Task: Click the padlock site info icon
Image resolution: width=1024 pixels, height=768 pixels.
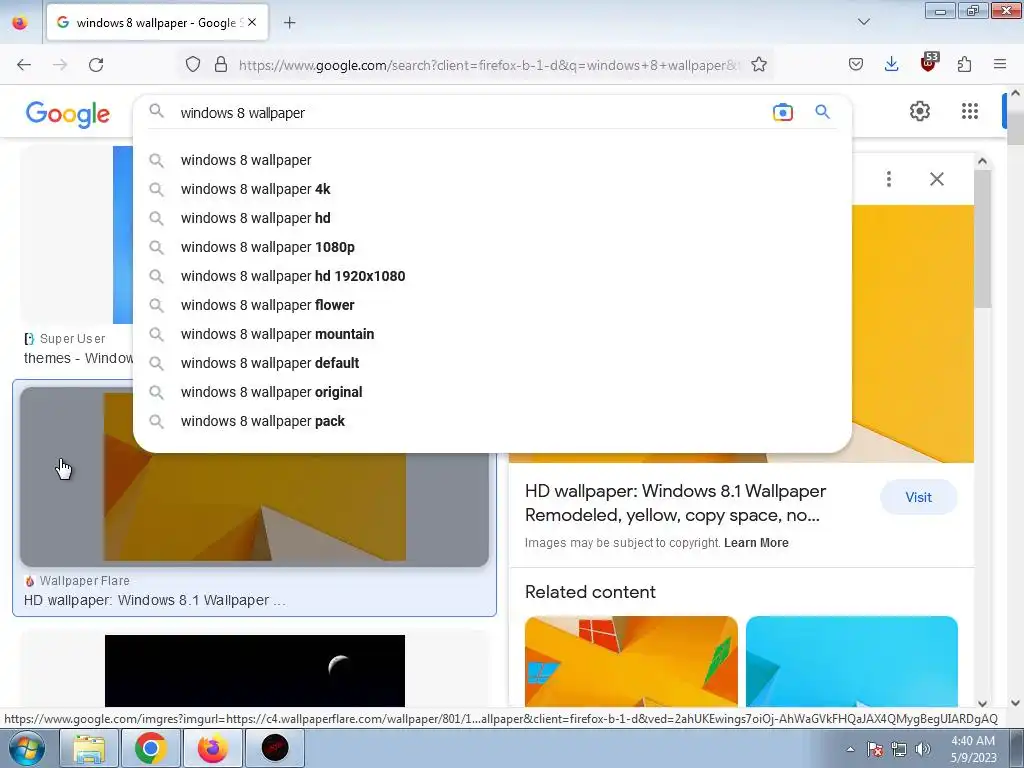Action: pyautogui.click(x=221, y=65)
